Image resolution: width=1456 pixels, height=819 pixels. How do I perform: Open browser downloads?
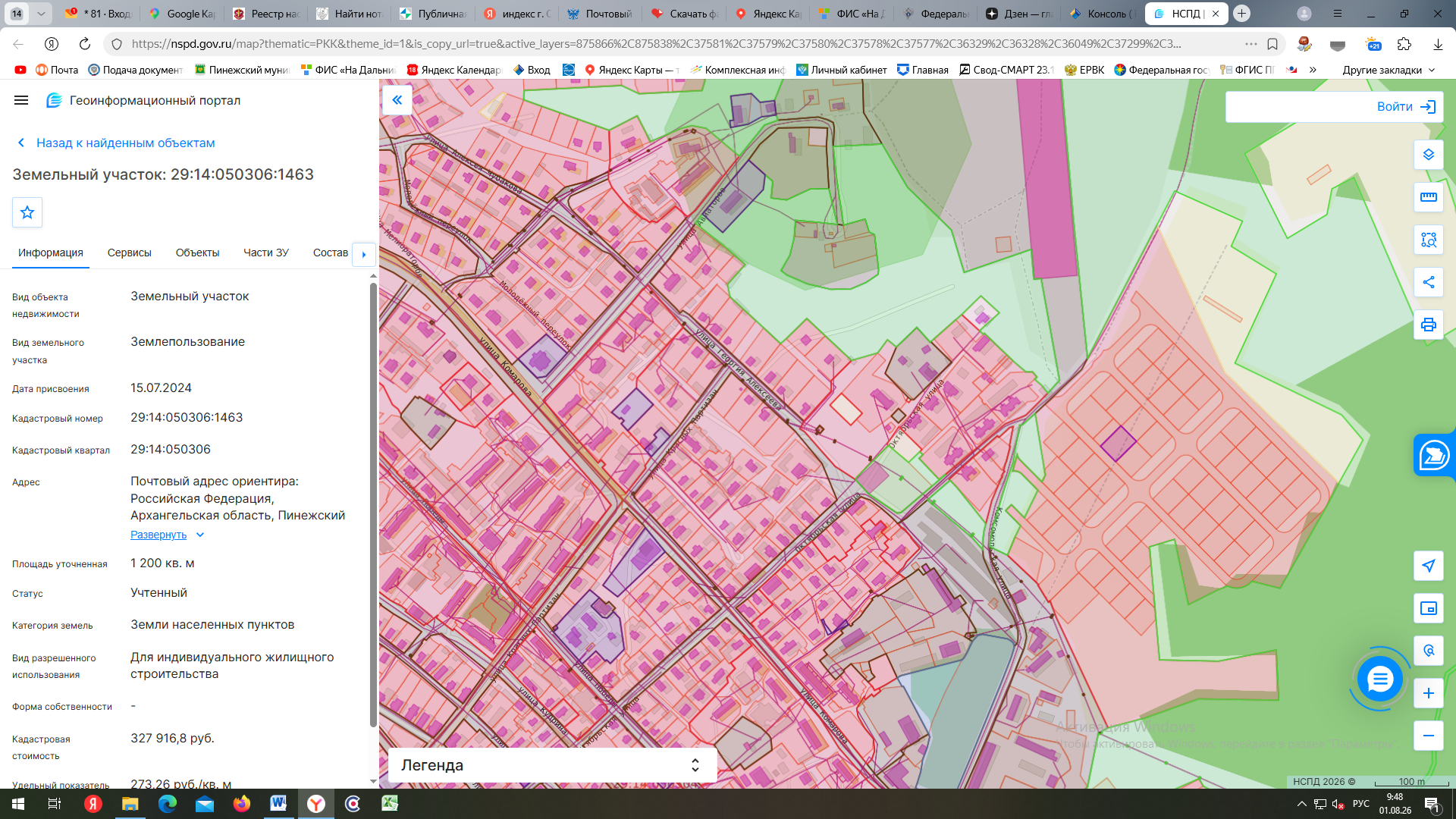1438,44
